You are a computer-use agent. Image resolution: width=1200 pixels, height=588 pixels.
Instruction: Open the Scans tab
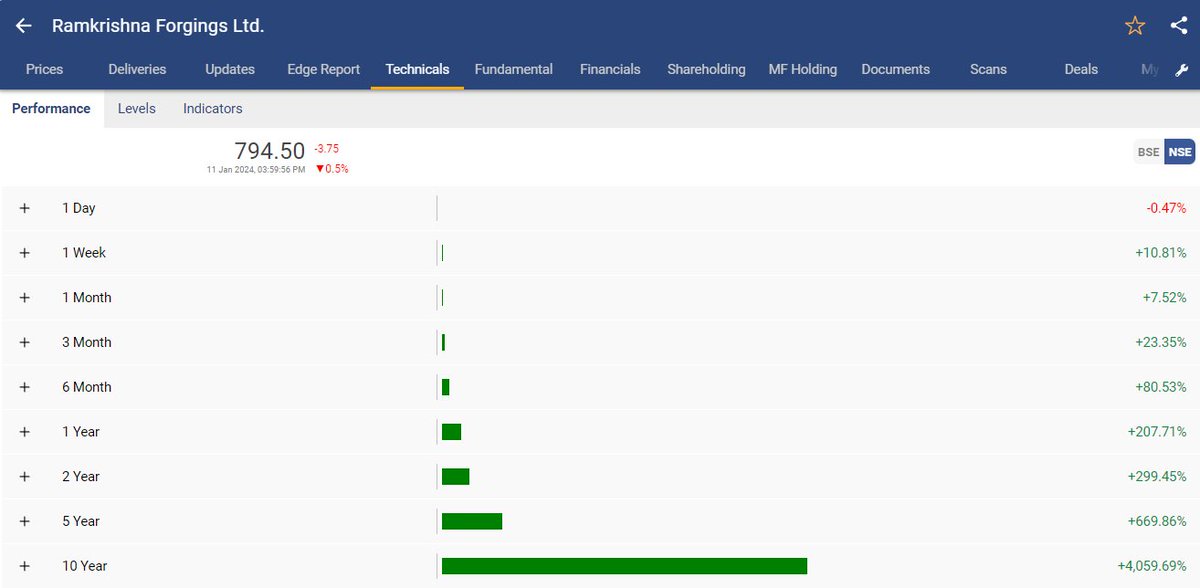[x=988, y=69]
